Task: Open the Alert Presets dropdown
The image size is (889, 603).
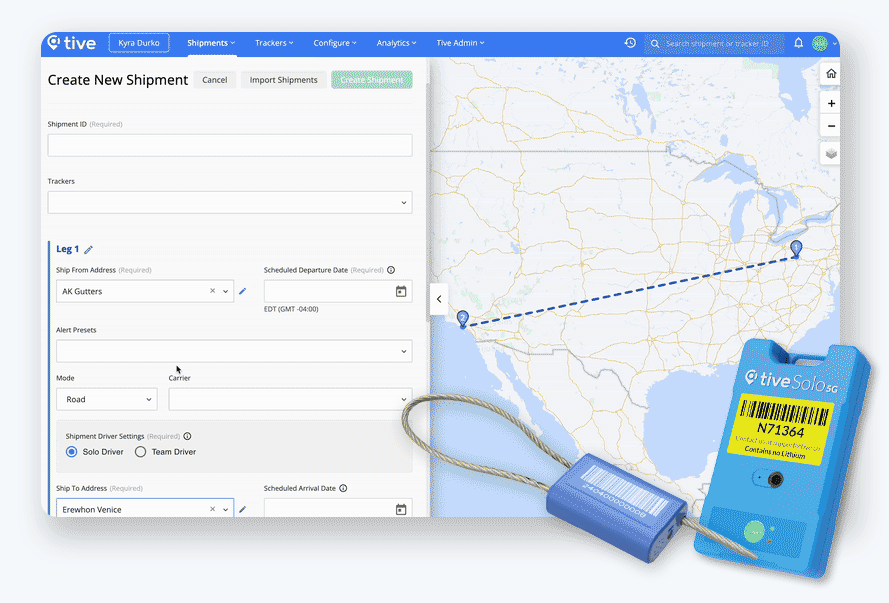Action: click(234, 351)
